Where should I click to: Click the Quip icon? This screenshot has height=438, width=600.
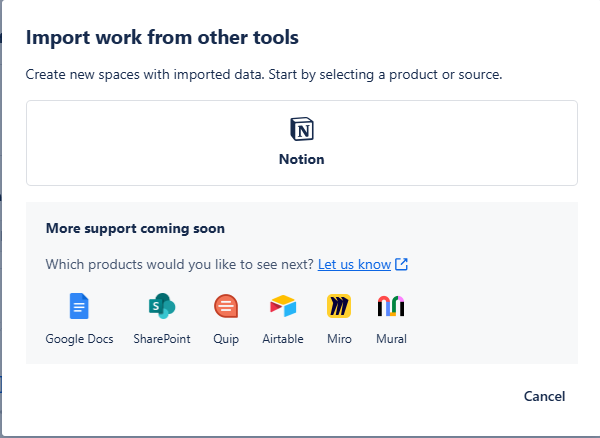pos(226,306)
